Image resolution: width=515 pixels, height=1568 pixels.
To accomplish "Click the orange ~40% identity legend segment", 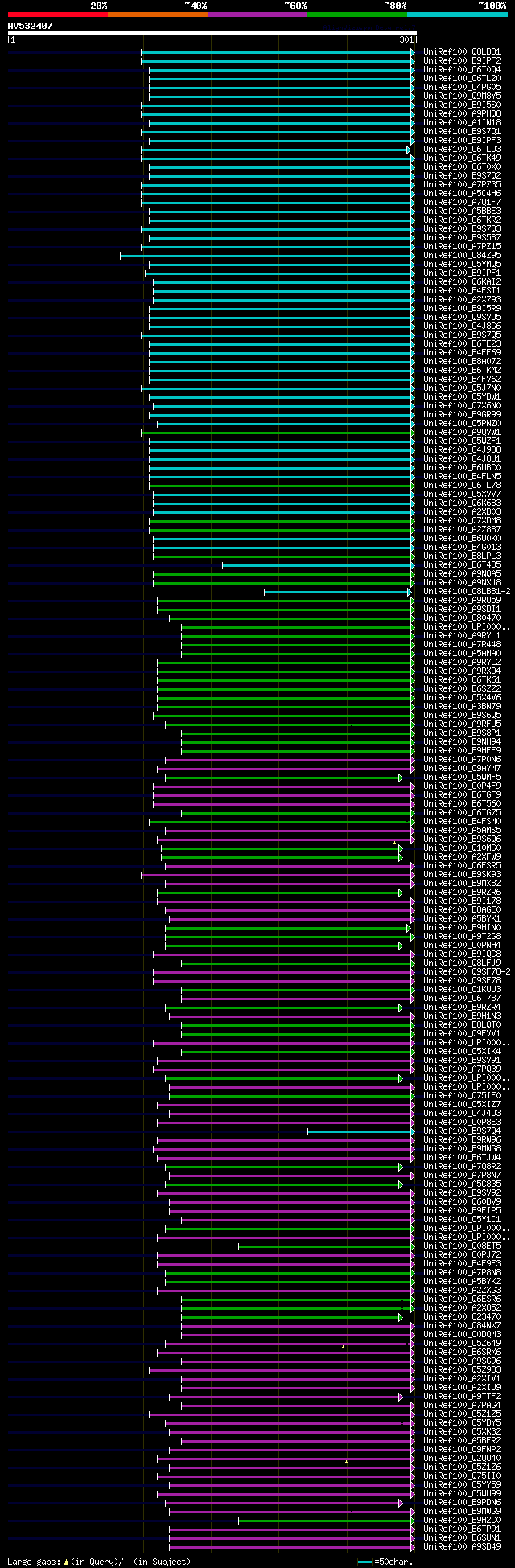I will point(158,14).
